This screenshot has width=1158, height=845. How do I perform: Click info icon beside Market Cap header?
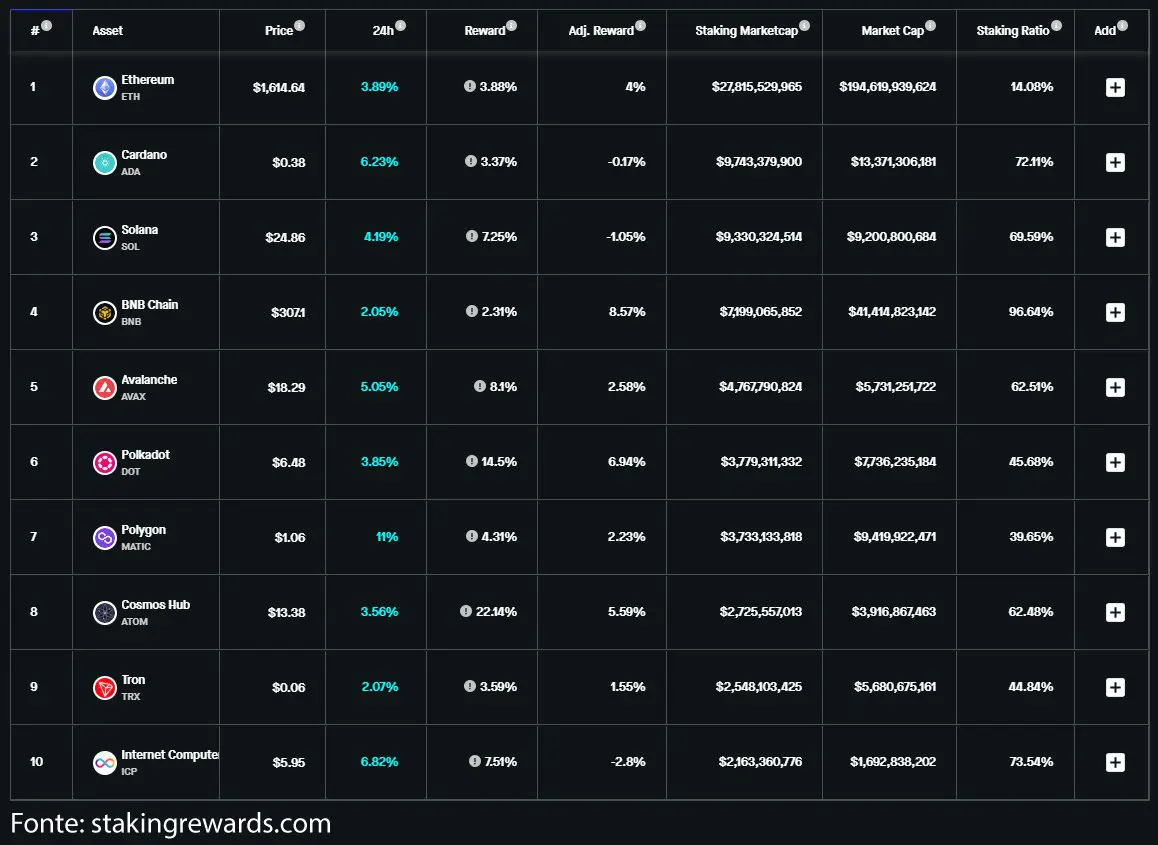[x=931, y=26]
